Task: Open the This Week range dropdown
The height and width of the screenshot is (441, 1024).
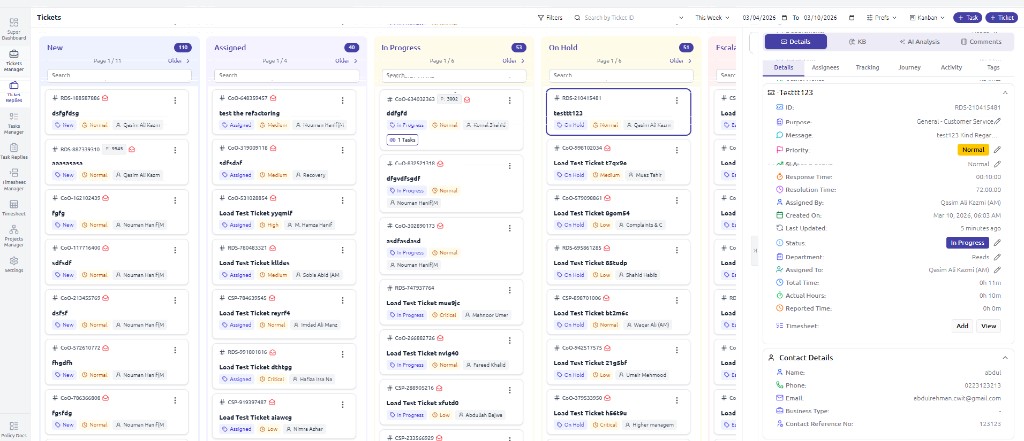Action: (711, 18)
